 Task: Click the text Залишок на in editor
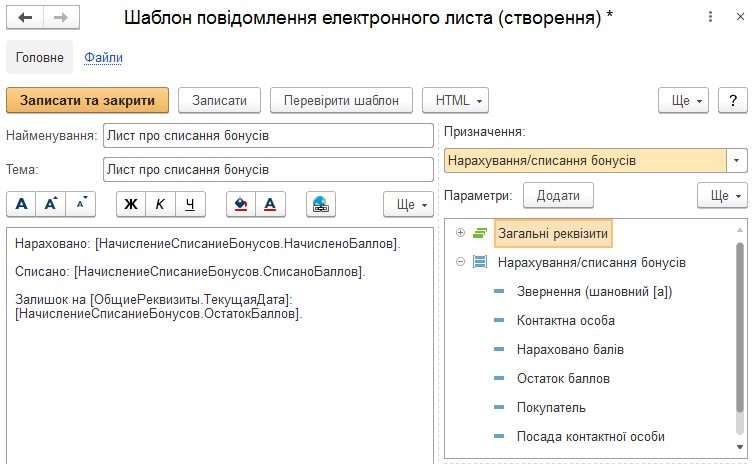pos(50,300)
